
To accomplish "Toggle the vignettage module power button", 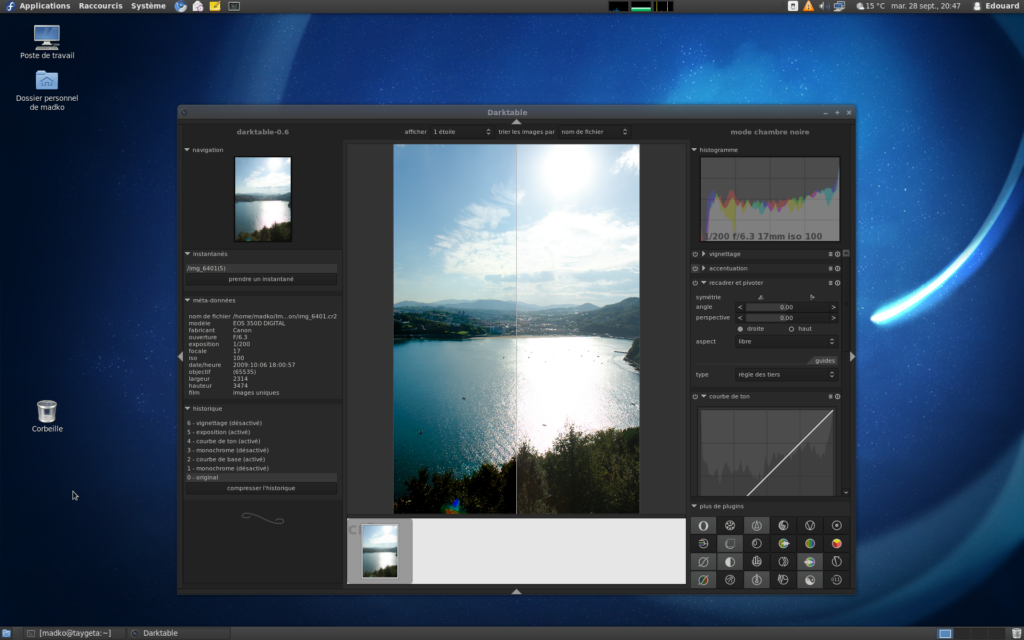I will point(695,254).
